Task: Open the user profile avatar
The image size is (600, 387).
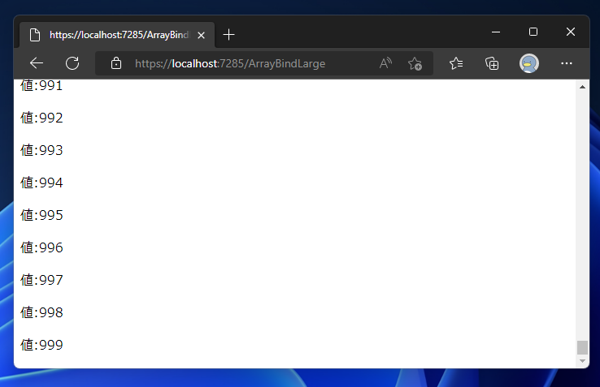Action: [529, 63]
